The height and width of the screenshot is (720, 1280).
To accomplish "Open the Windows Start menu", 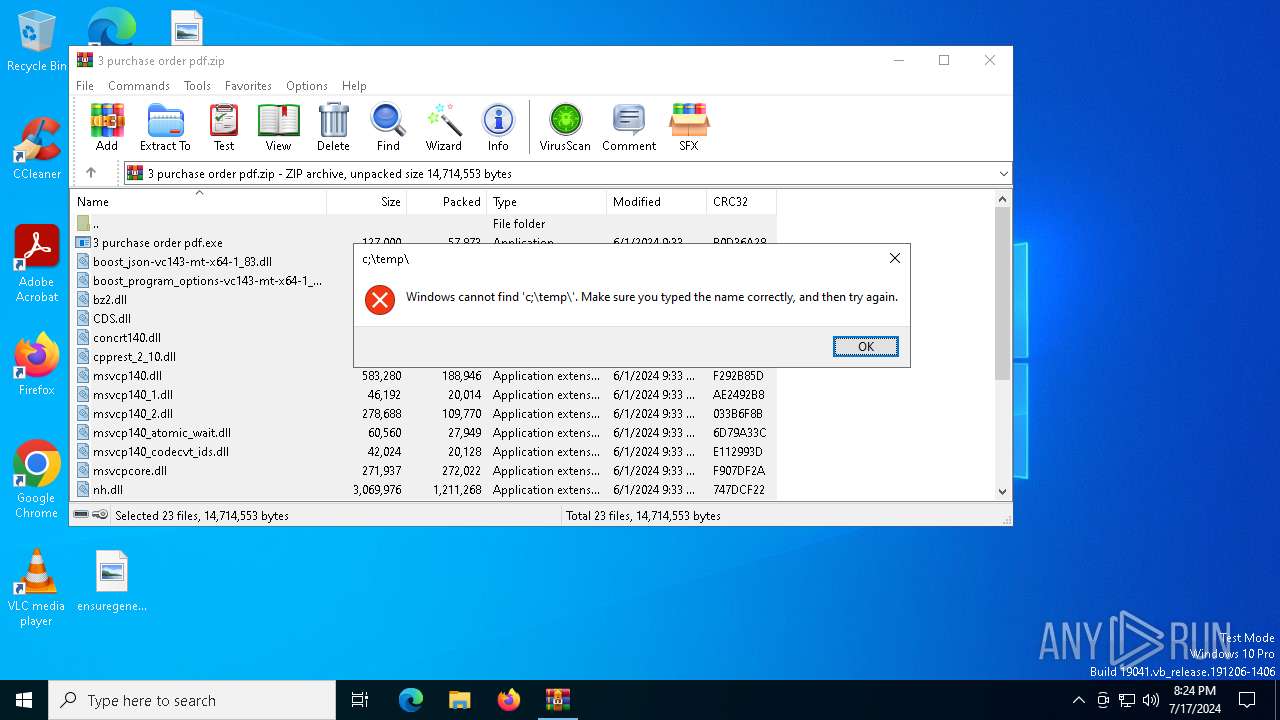I will (x=24, y=700).
